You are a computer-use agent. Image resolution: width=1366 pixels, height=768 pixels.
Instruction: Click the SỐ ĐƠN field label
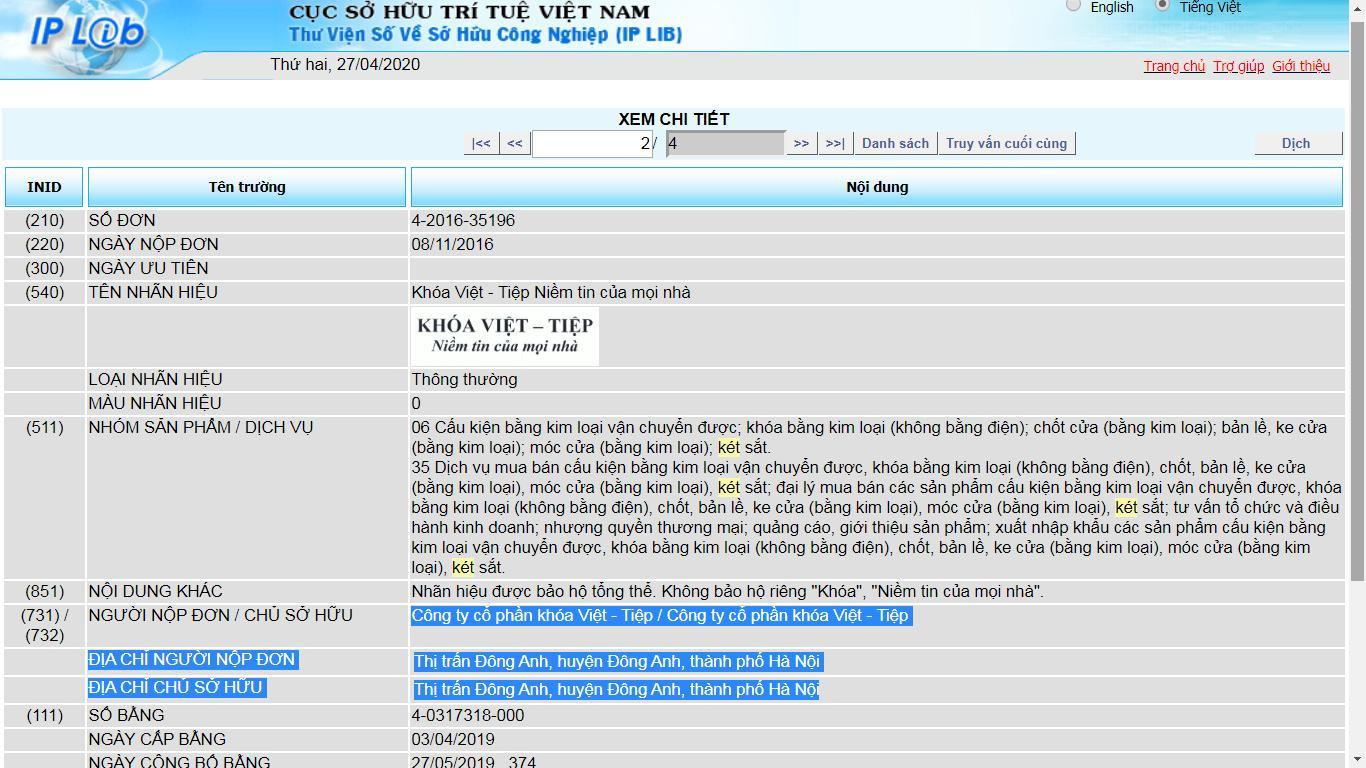pos(122,220)
